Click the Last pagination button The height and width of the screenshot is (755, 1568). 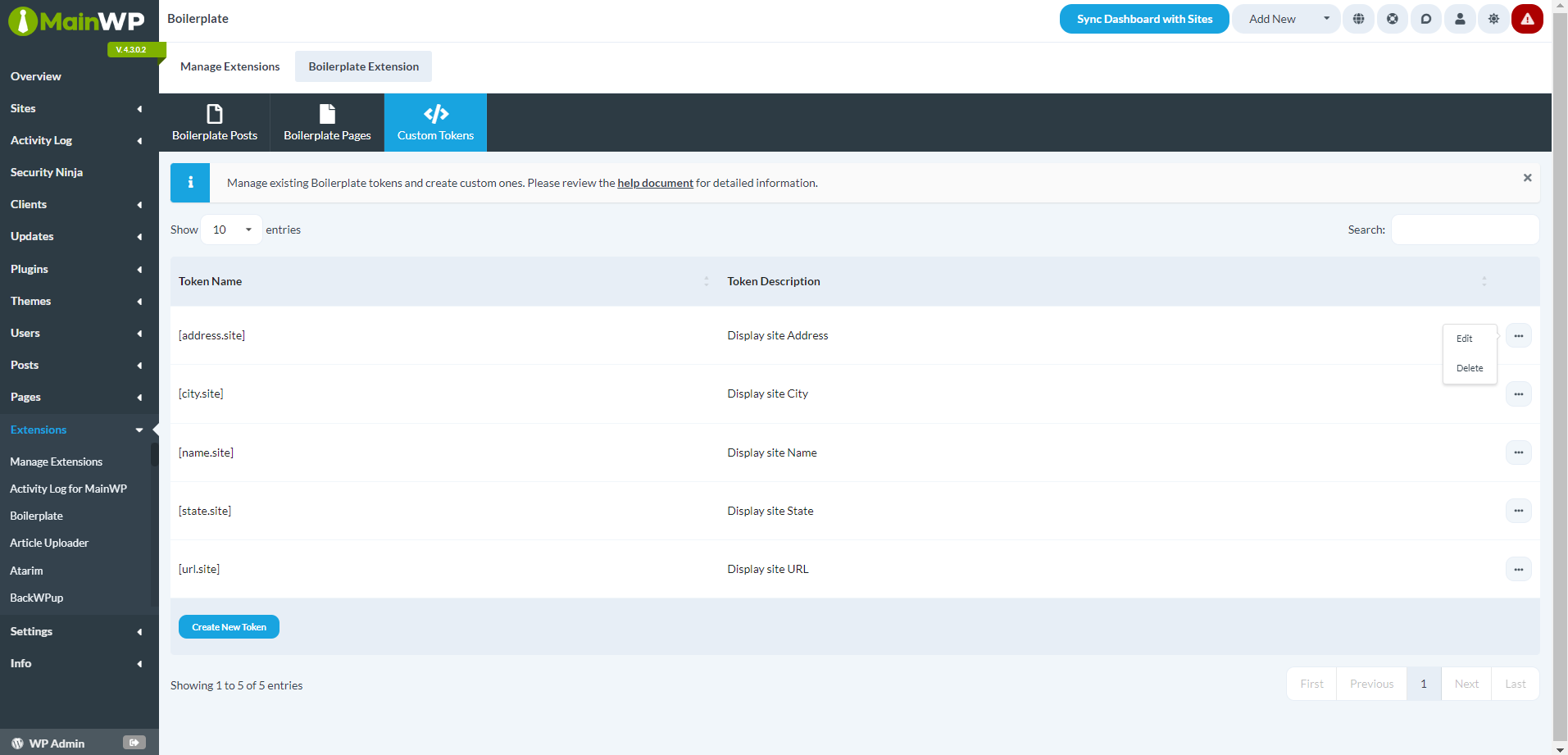click(1516, 684)
